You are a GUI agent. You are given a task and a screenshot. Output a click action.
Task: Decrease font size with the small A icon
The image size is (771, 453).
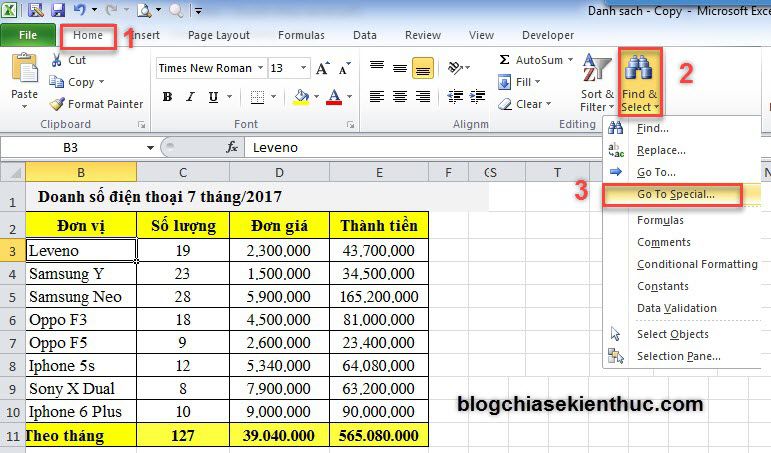(345, 68)
